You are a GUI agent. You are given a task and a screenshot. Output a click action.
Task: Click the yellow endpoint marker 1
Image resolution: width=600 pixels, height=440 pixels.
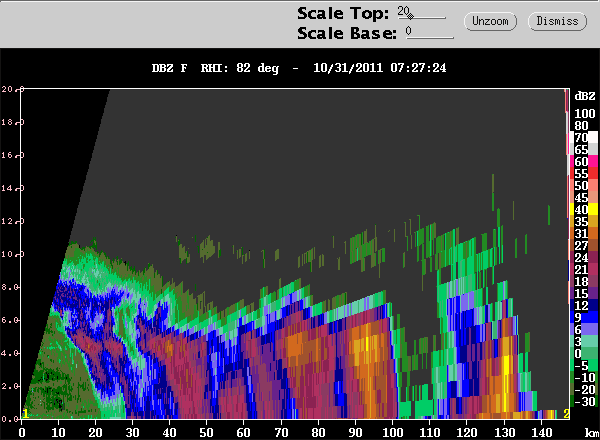25,413
